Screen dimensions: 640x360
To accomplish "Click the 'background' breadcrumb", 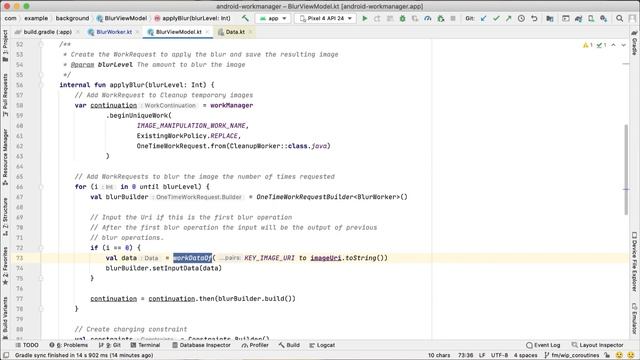I will [72, 18].
